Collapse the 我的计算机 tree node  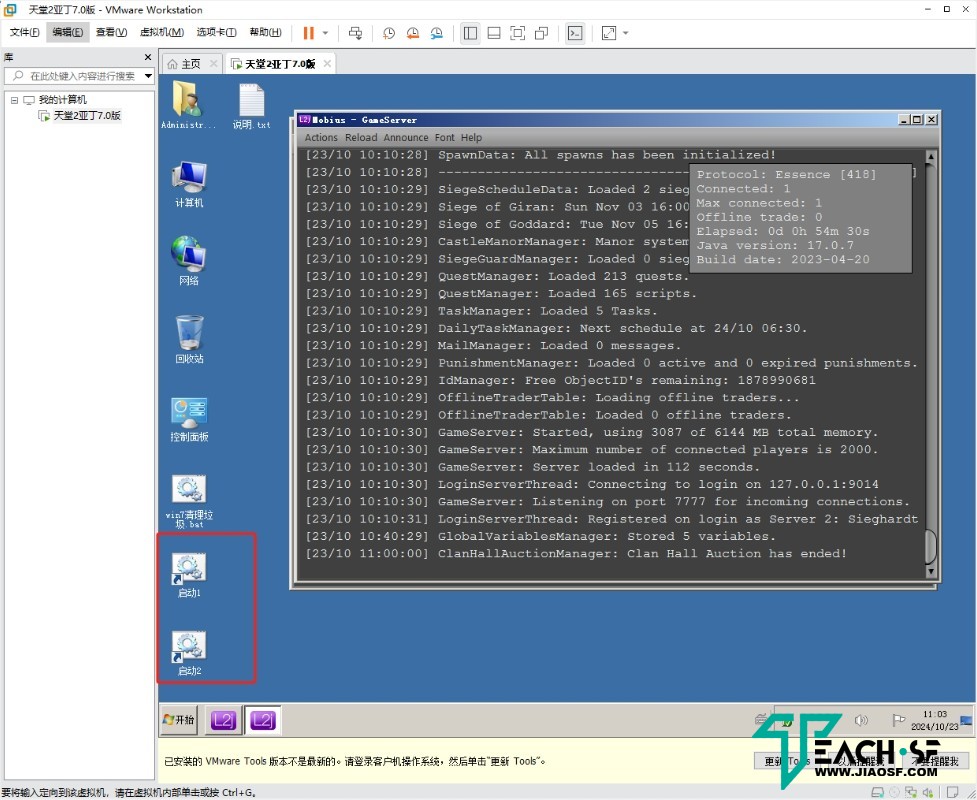coord(14,100)
